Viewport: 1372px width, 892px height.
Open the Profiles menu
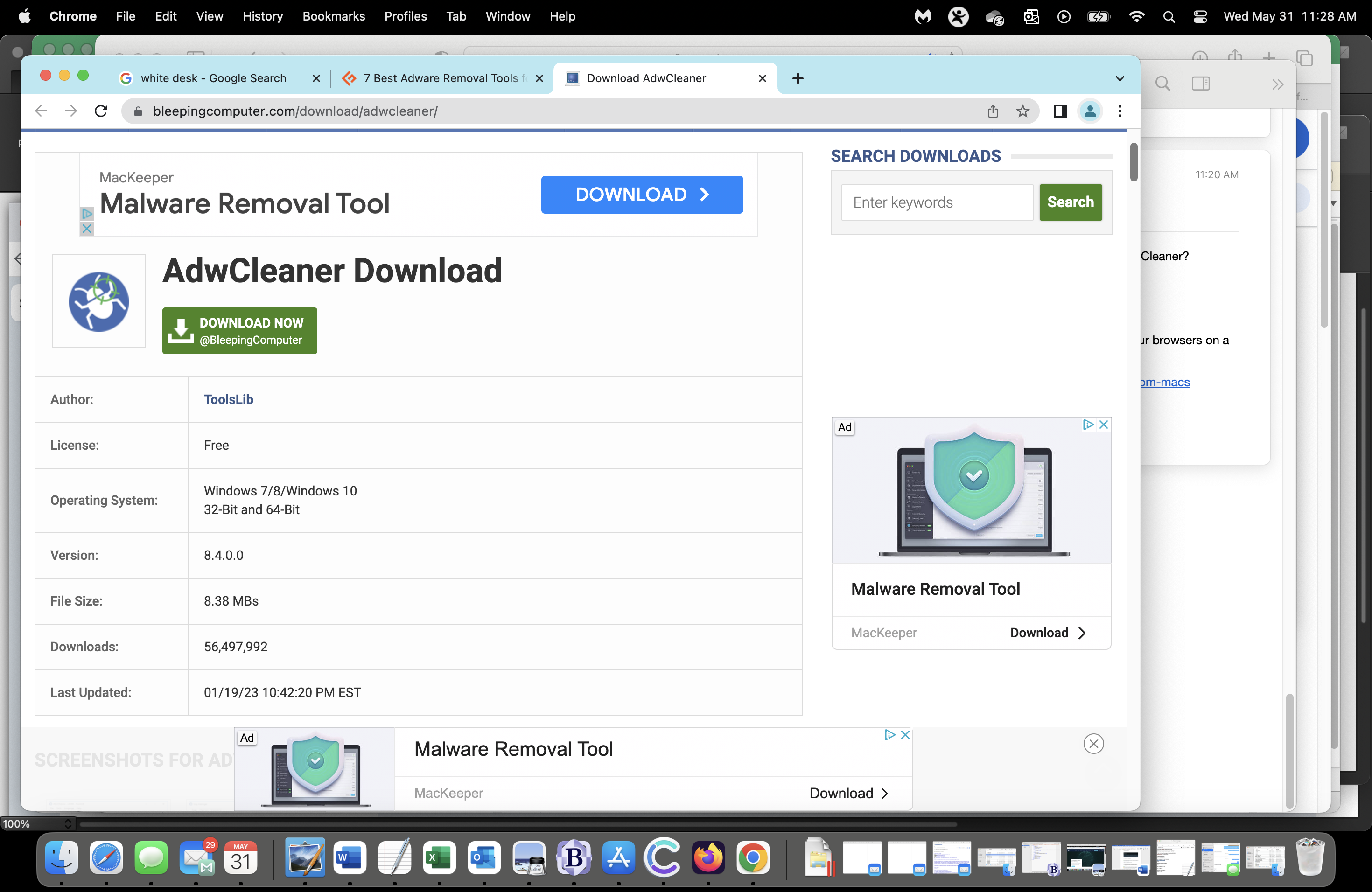coord(405,16)
